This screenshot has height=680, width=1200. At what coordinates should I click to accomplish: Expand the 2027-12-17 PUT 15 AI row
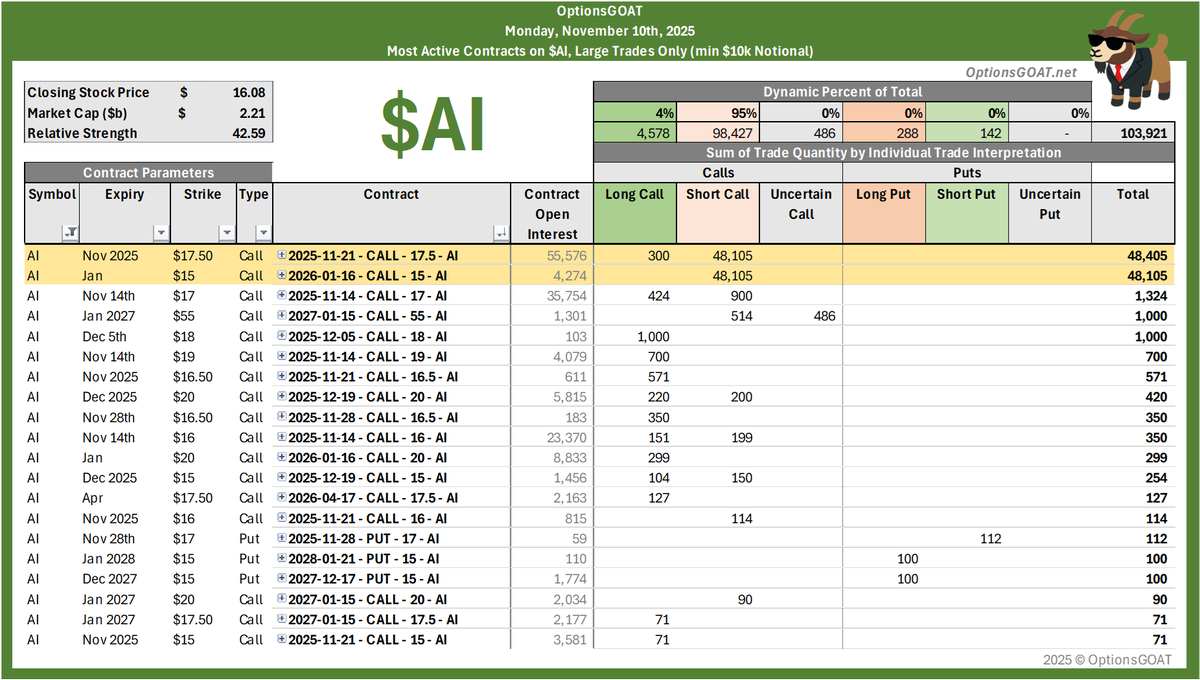click(x=282, y=578)
